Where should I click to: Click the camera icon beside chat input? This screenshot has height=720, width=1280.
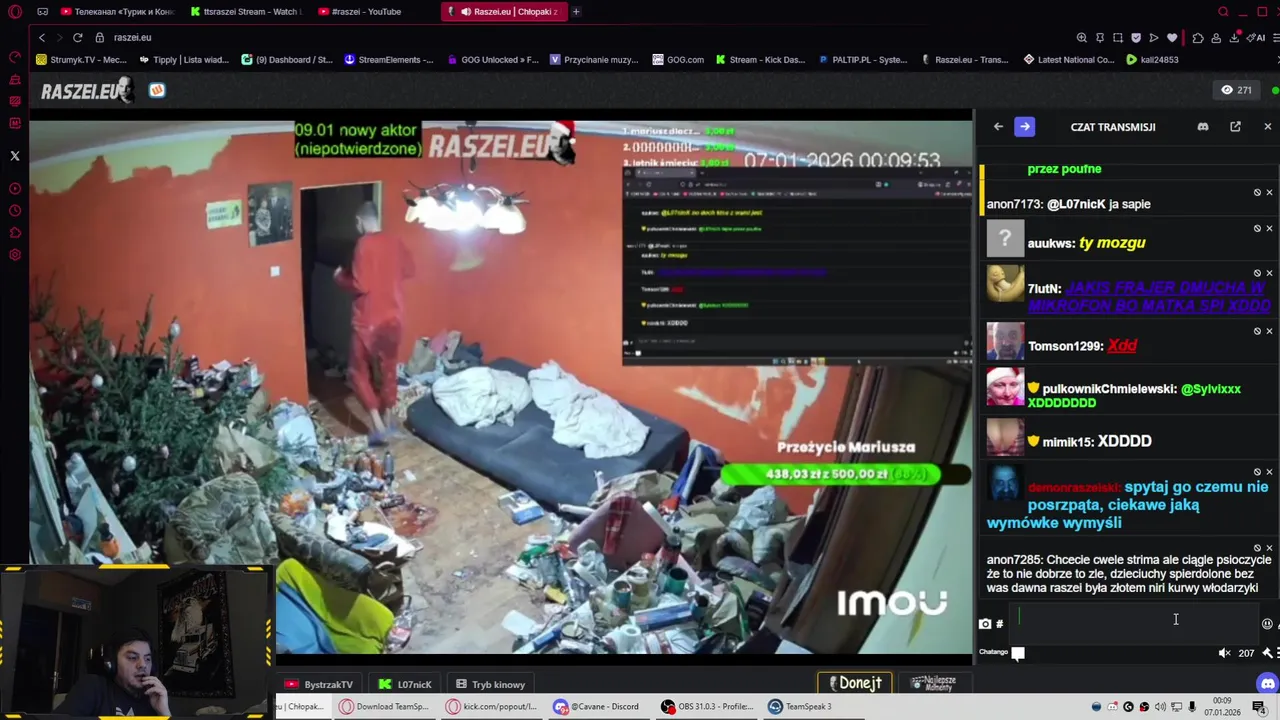coord(985,624)
